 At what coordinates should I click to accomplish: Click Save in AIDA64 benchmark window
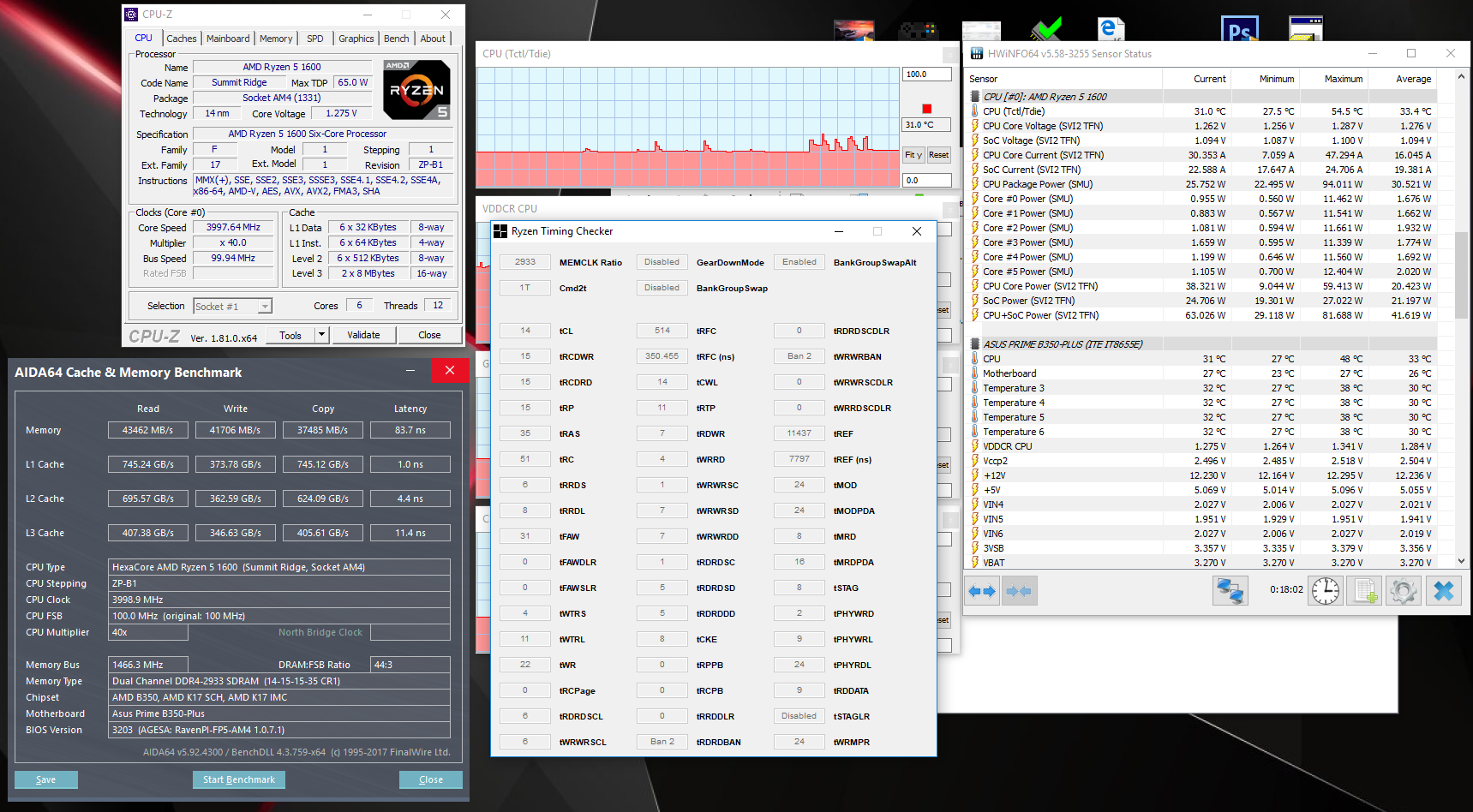(46, 779)
